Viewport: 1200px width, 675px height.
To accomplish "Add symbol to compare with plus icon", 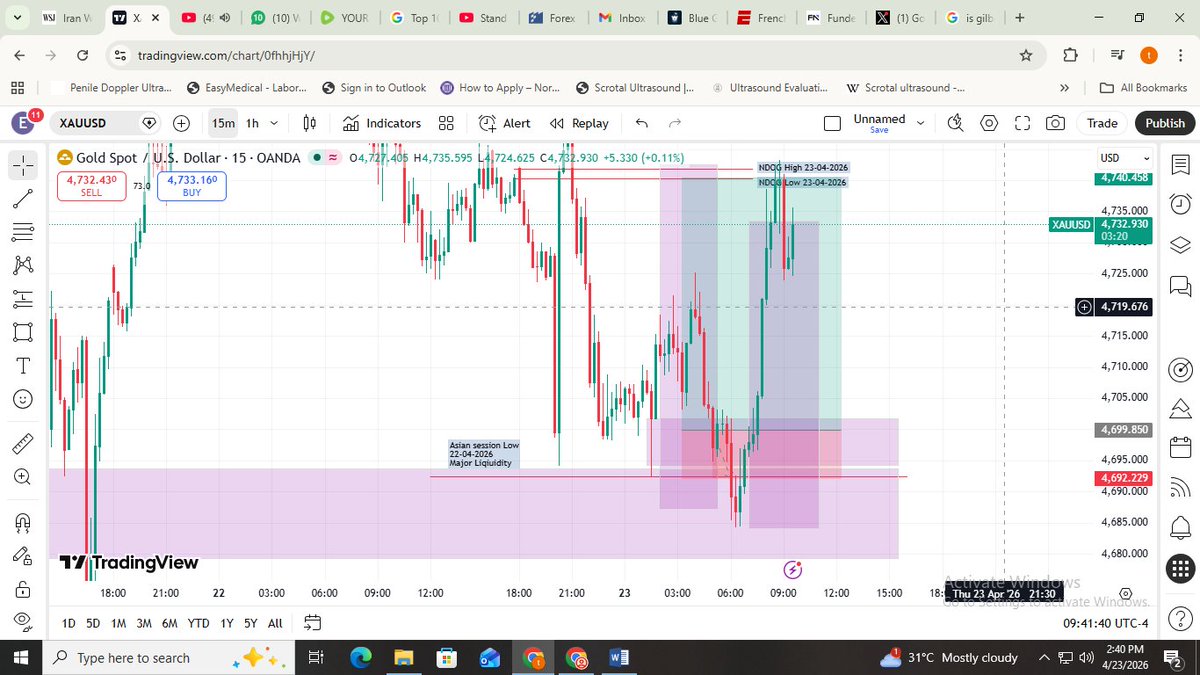I will pos(181,123).
